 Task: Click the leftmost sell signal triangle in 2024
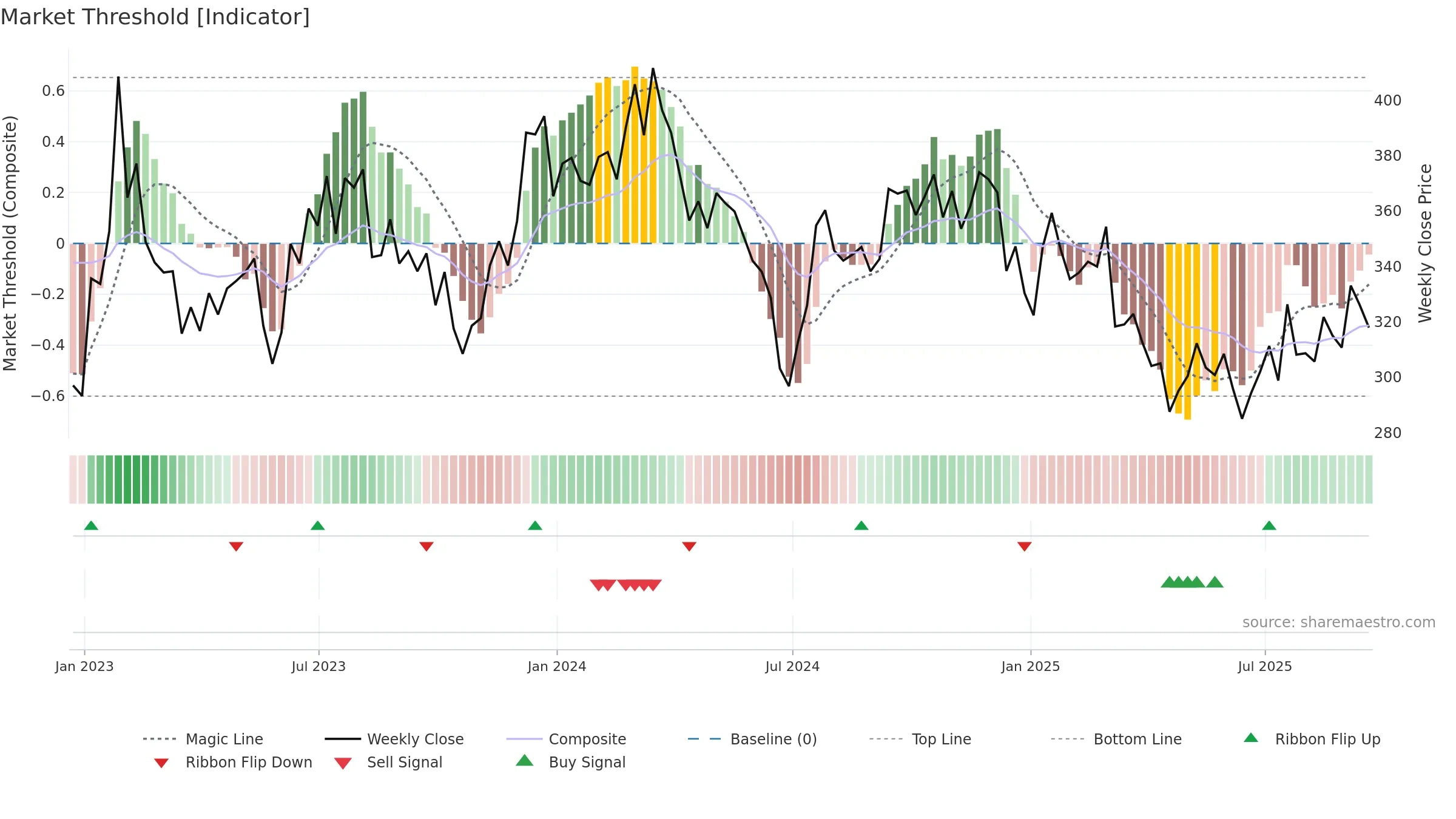[x=598, y=585]
